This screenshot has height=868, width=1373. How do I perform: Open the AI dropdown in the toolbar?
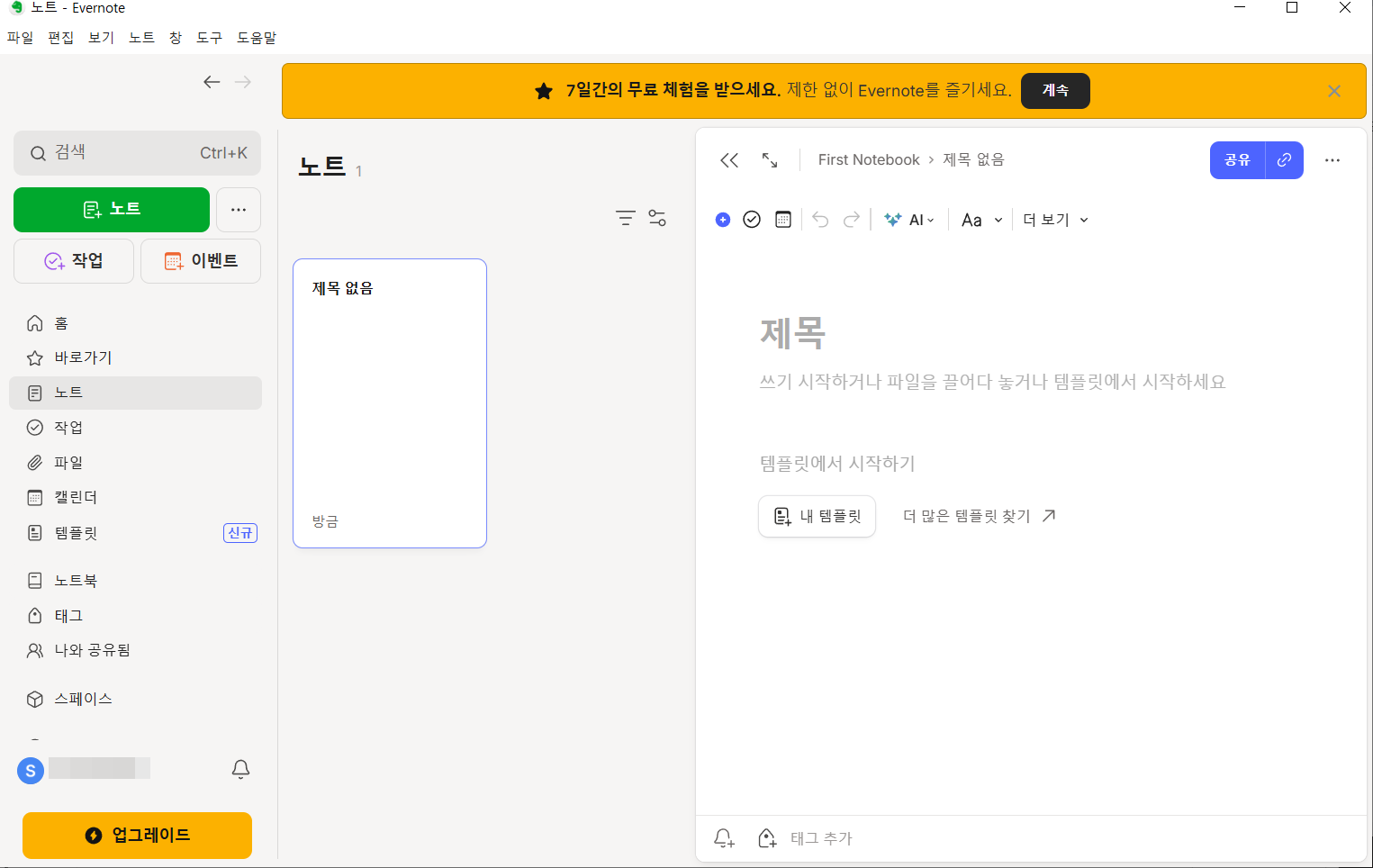[x=909, y=220]
